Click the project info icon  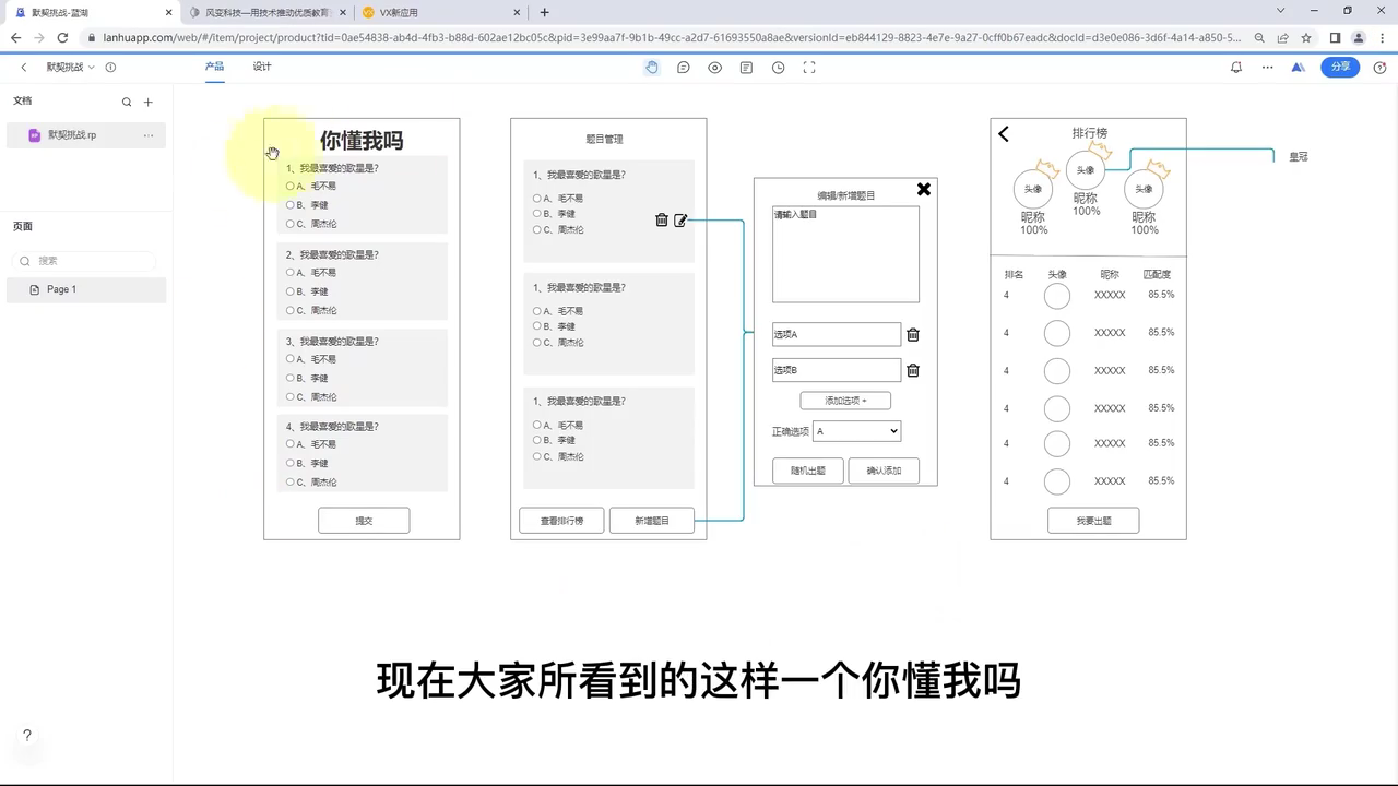click(111, 67)
